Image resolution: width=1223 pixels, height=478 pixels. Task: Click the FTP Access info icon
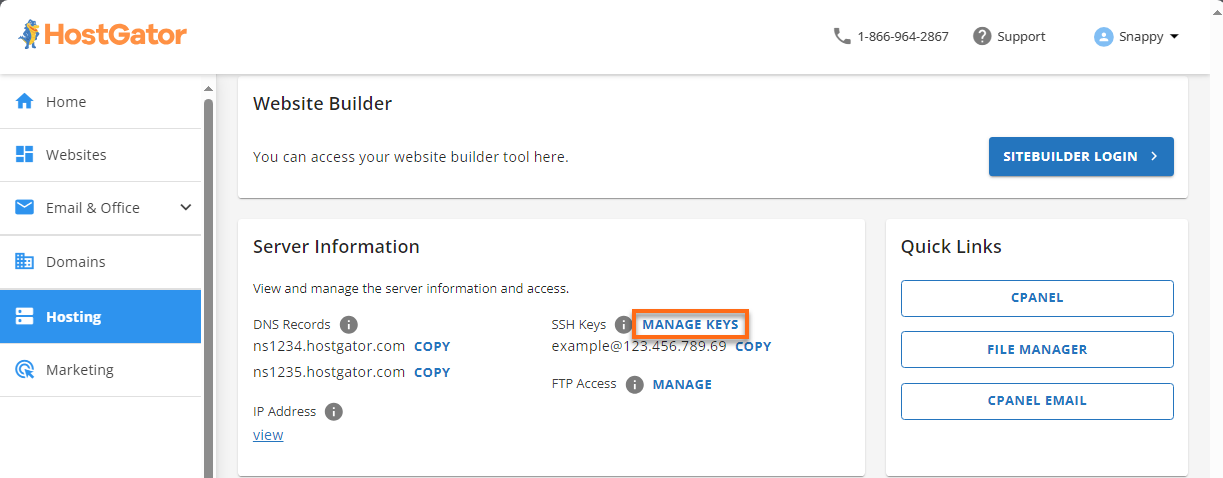point(634,384)
